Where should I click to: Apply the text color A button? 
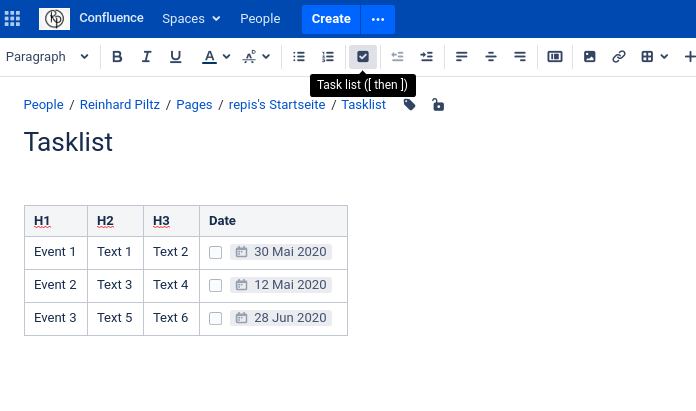click(x=209, y=57)
